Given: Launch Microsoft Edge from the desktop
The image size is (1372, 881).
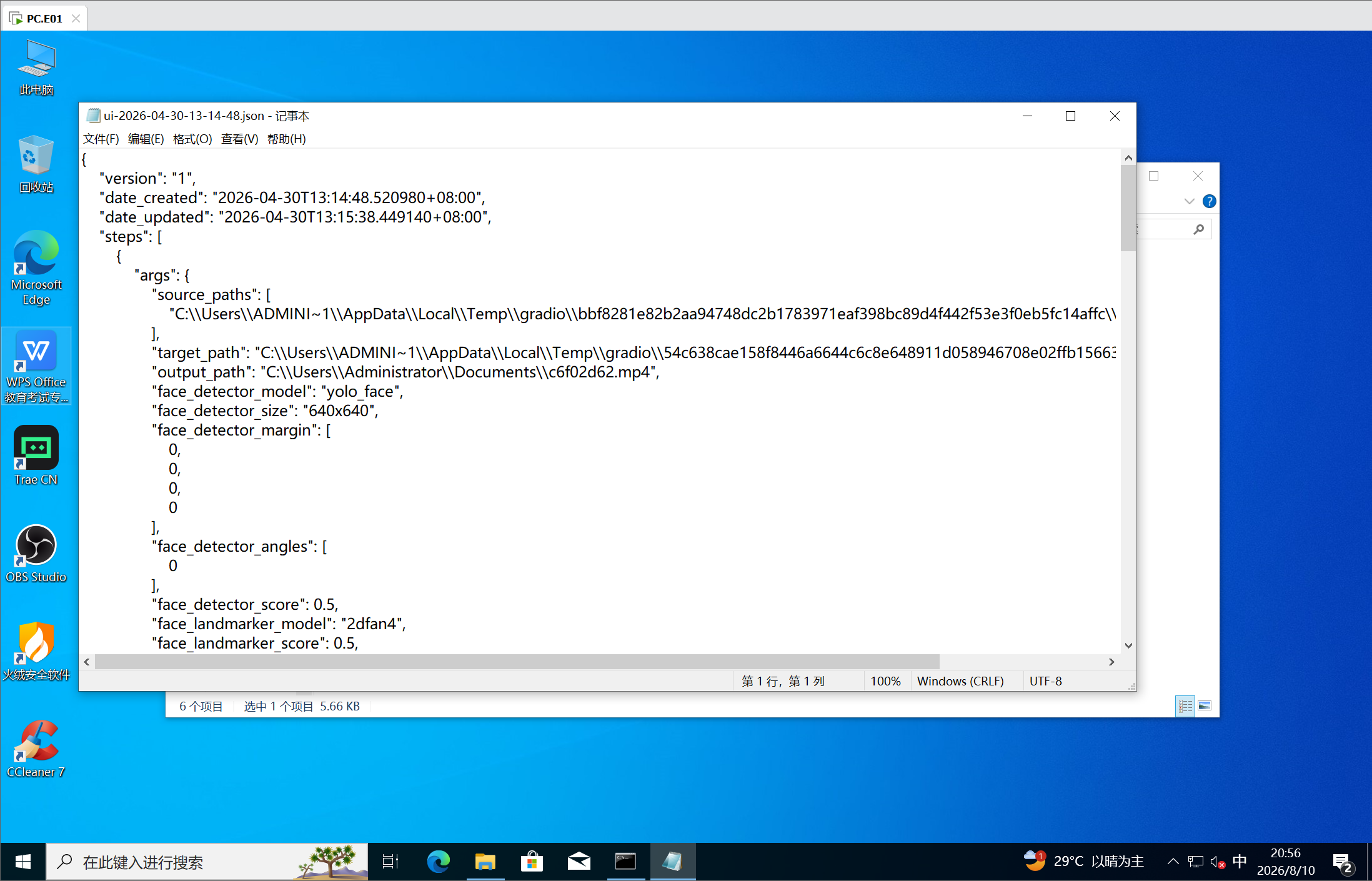Looking at the screenshot, I should click(36, 268).
